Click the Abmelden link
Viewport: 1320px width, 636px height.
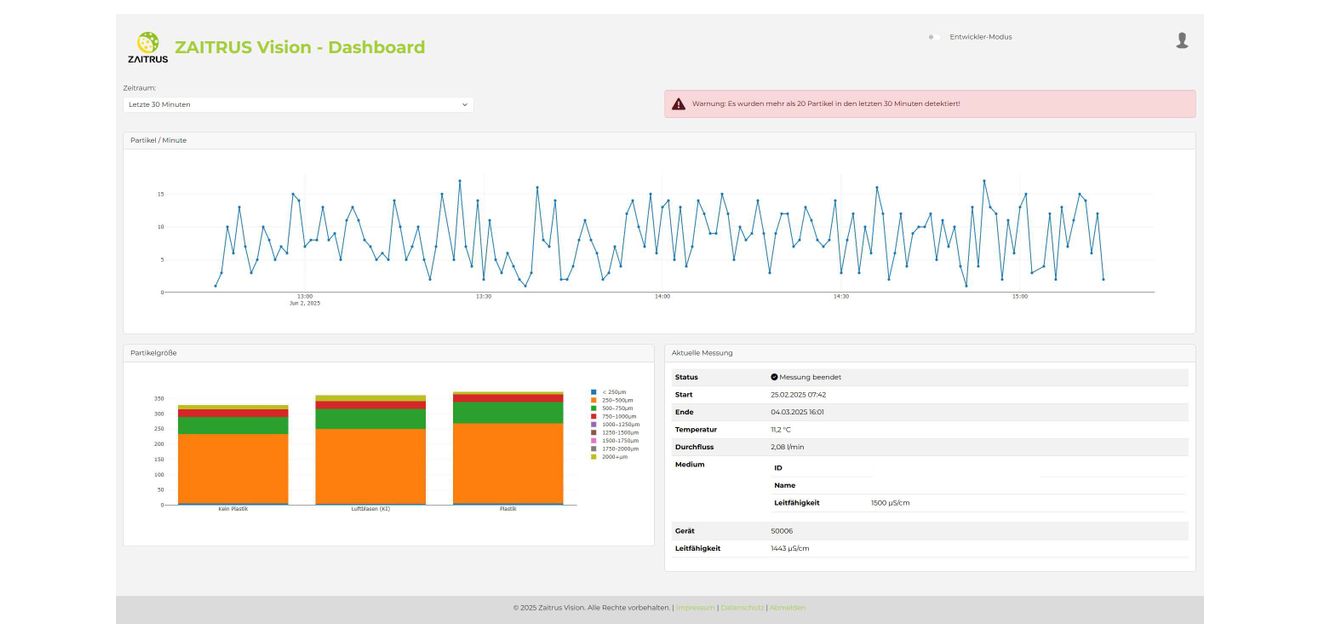pyautogui.click(x=787, y=608)
